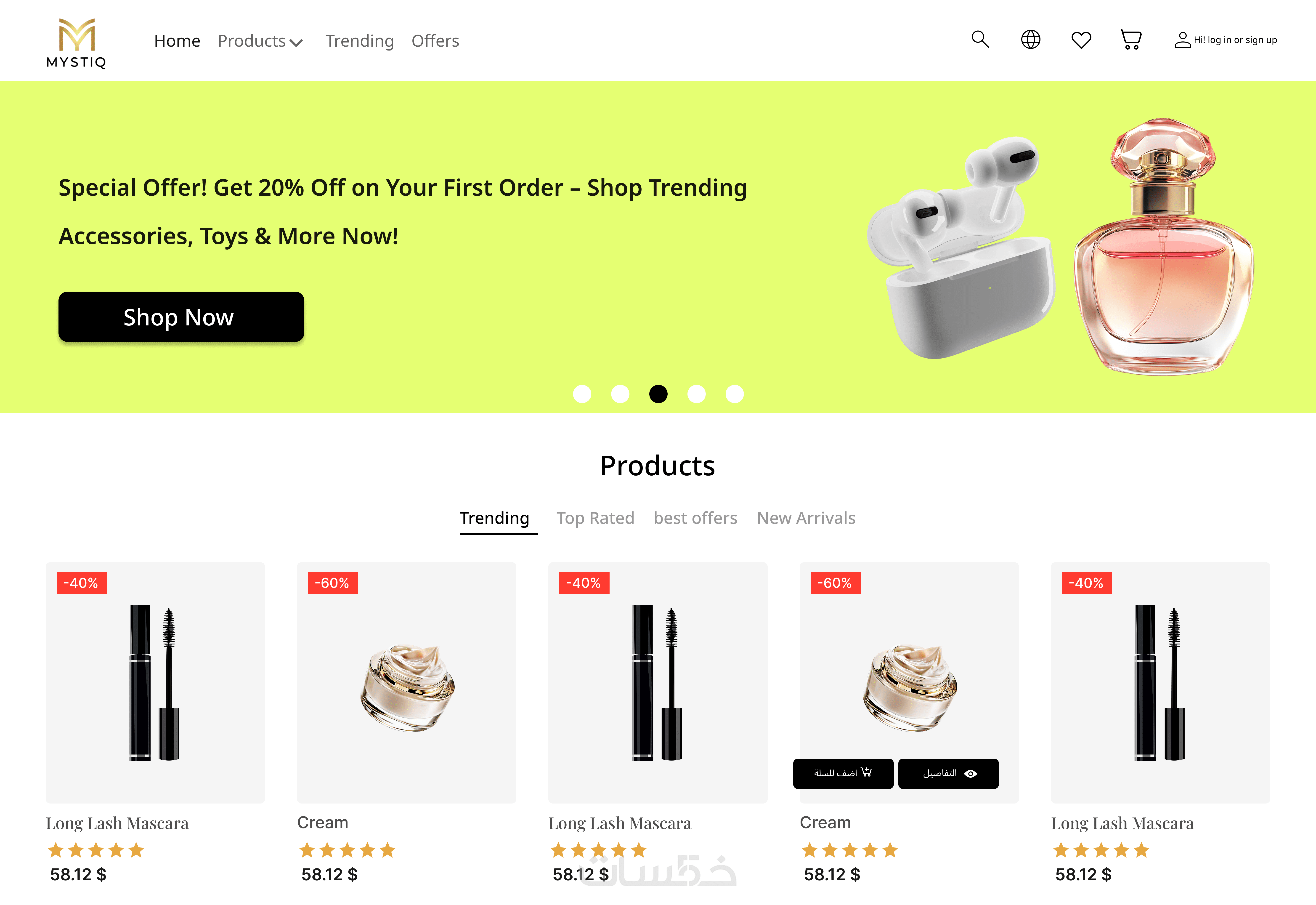This screenshot has height=905, width=1316.
Task: Click the log in or sign up link
Action: tap(1236, 40)
